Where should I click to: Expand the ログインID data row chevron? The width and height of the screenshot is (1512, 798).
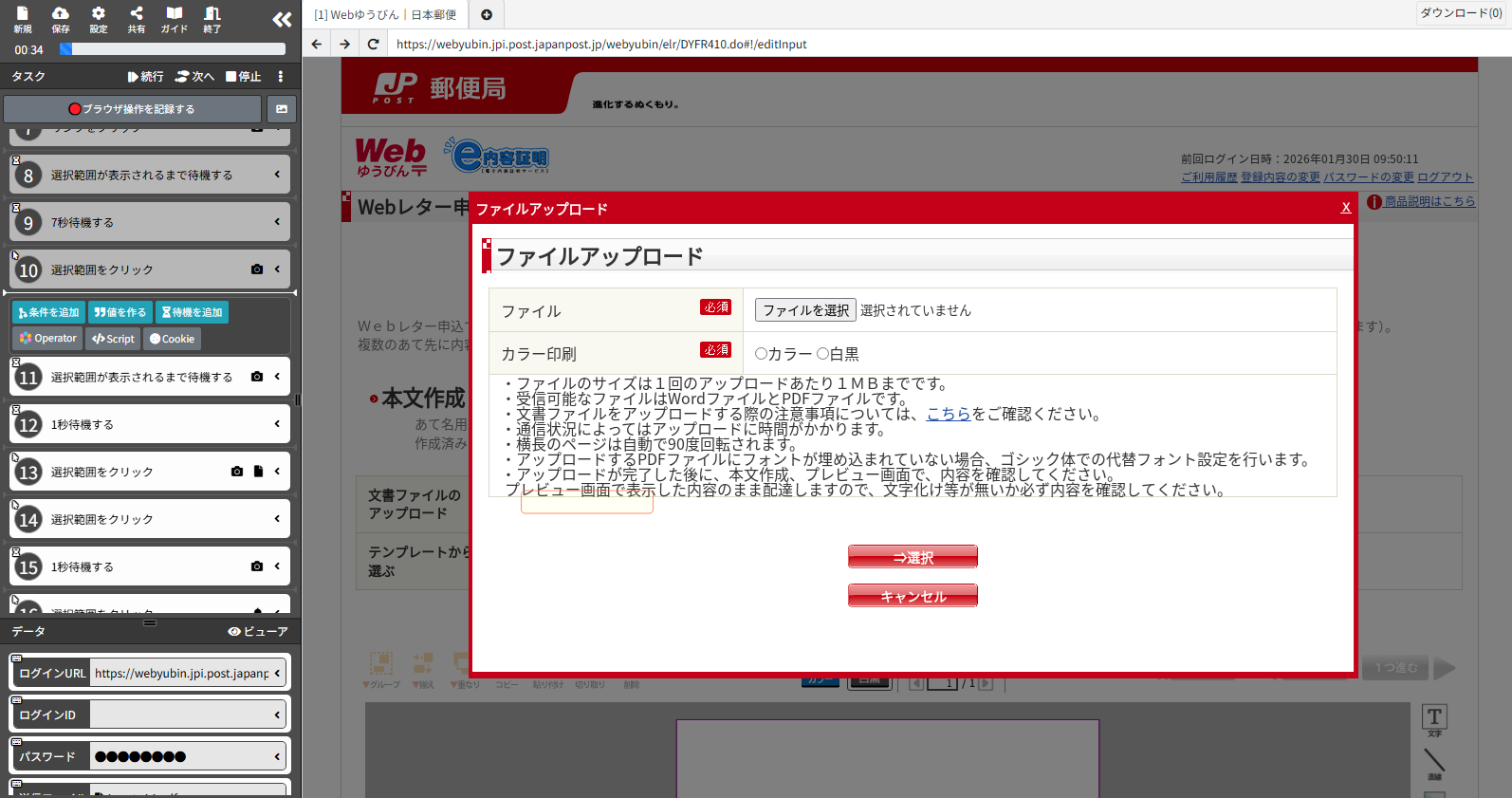click(x=277, y=714)
